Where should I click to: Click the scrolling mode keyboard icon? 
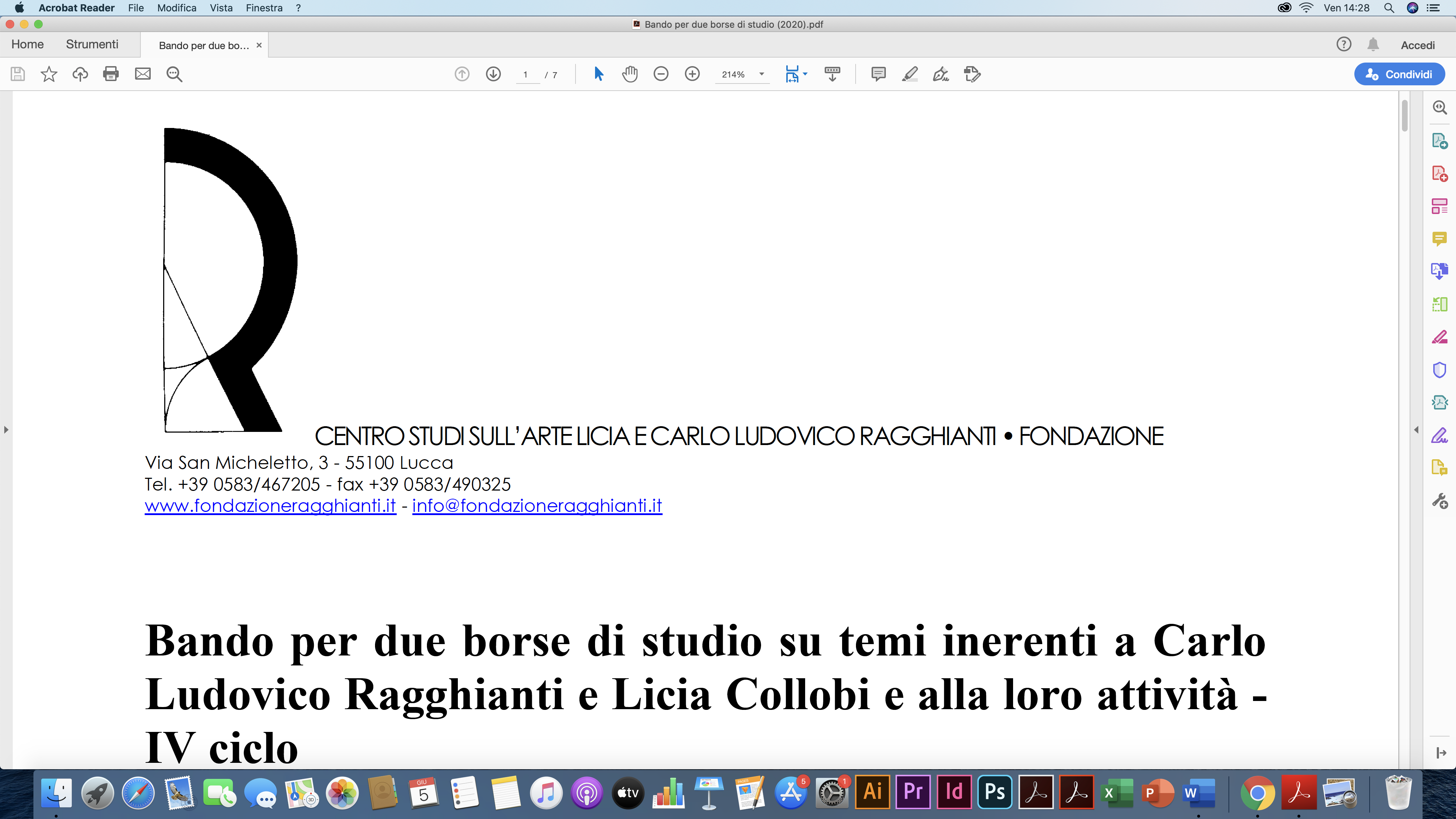pos(833,74)
